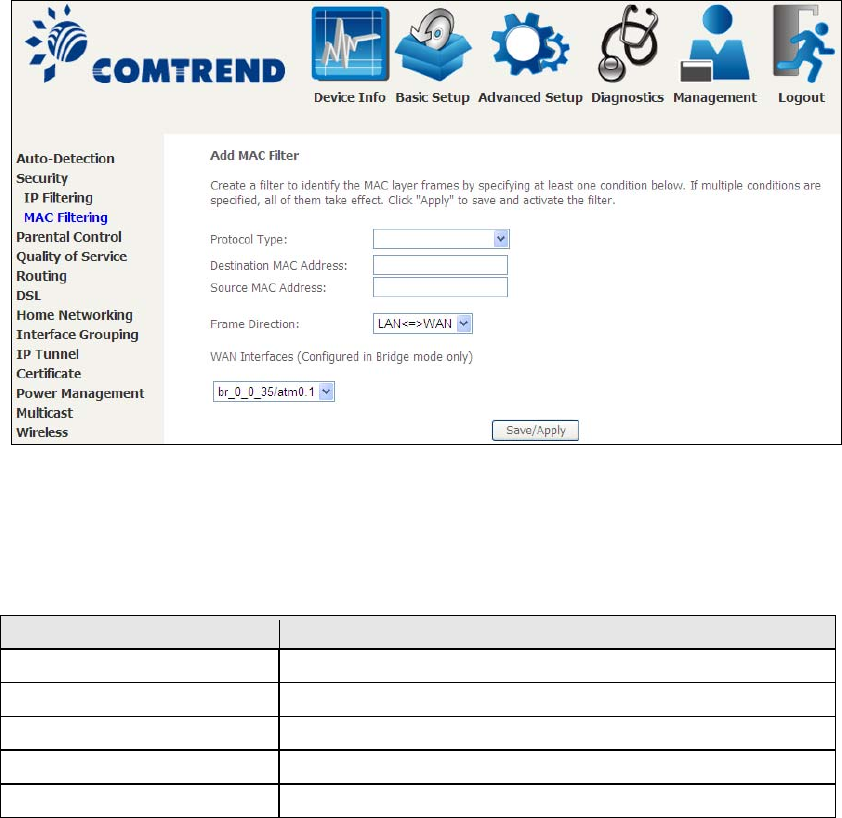Click the Management label
The image size is (842, 818).
(x=715, y=98)
